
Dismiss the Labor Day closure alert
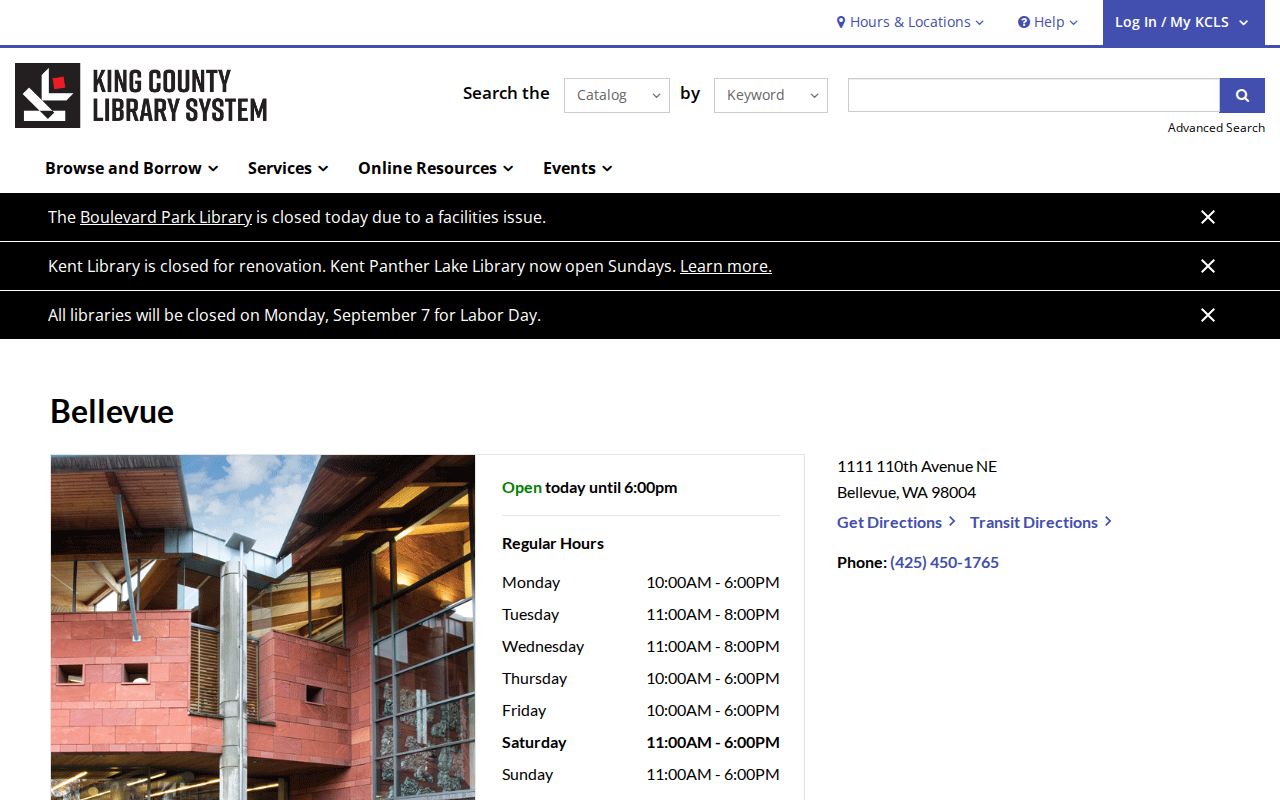[x=1208, y=315]
